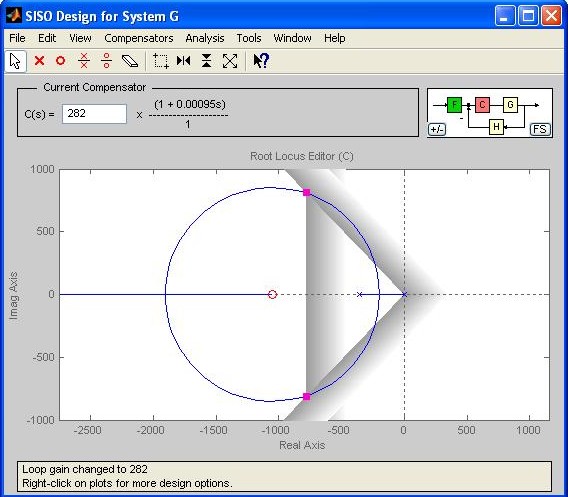
Task: Click the full view zoom-out icon
Action: tap(230, 61)
